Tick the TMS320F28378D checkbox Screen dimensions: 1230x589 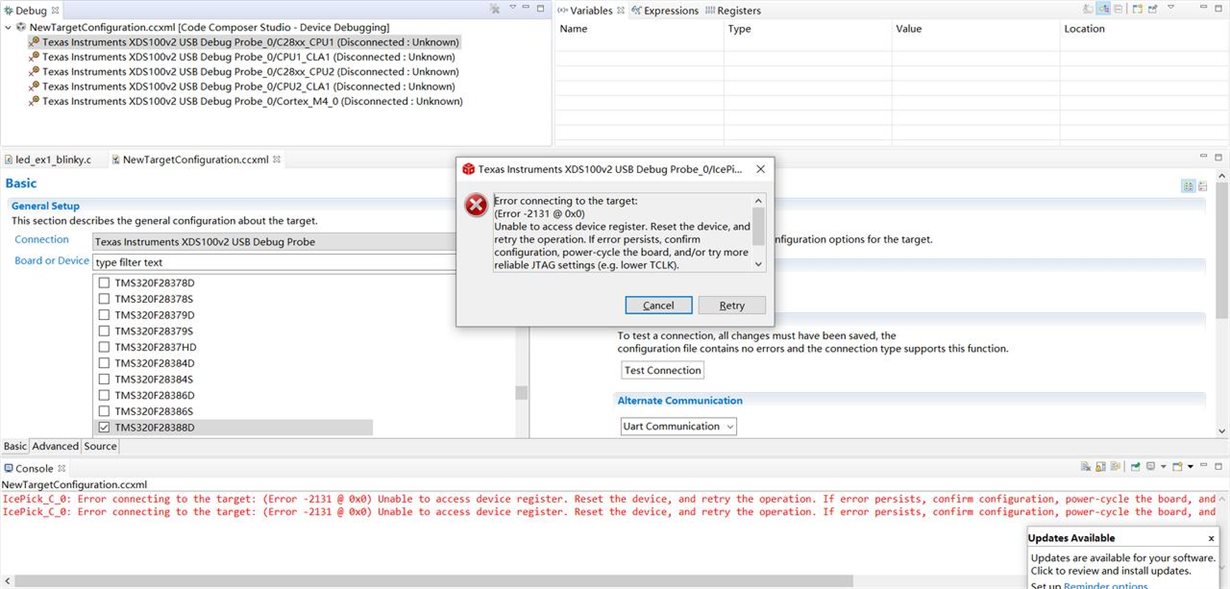pos(104,283)
